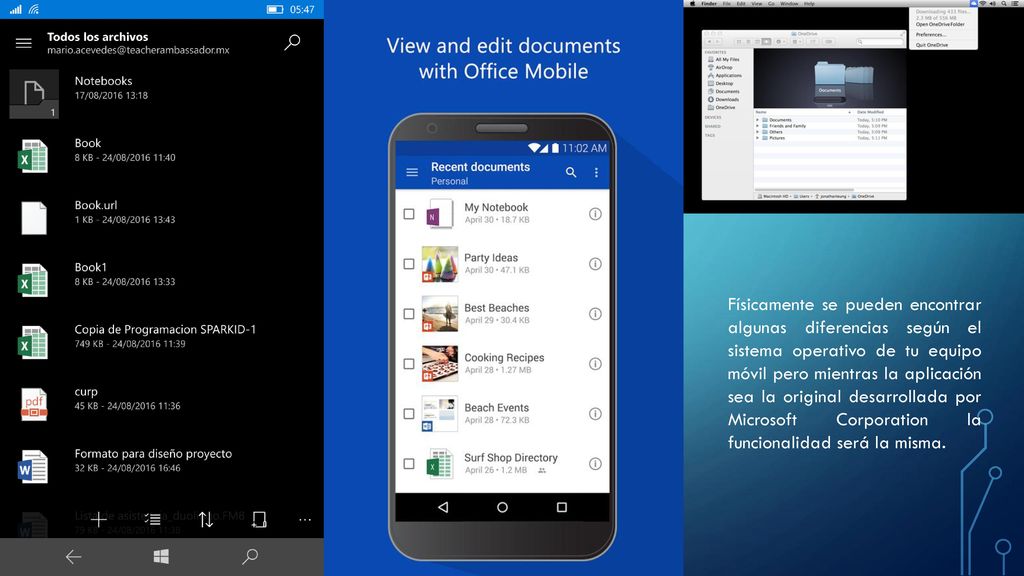This screenshot has height=576, width=1024.
Task: Check the box next to Surf Shop Directory
Action: coord(409,464)
